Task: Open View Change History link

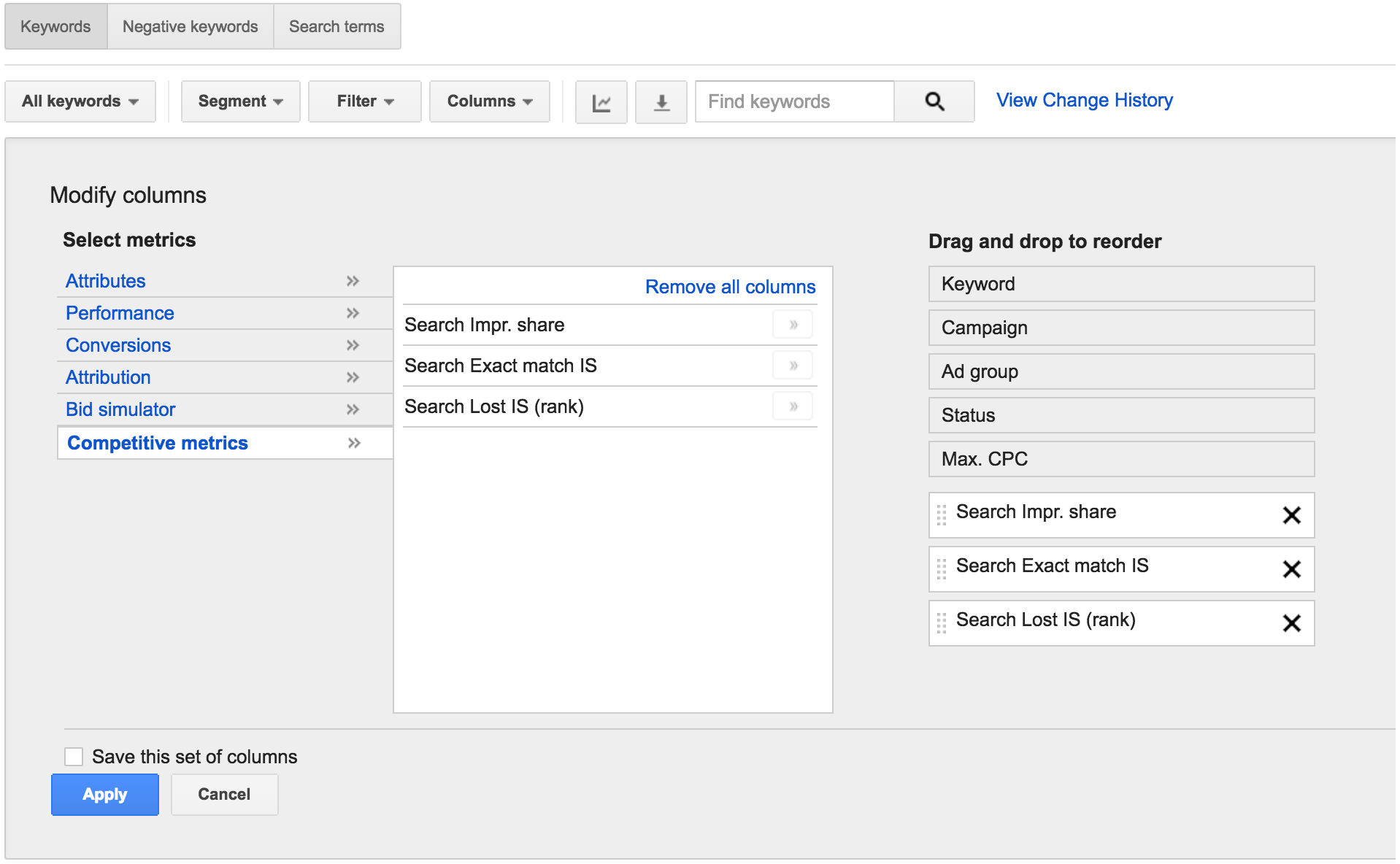Action: click(1085, 100)
